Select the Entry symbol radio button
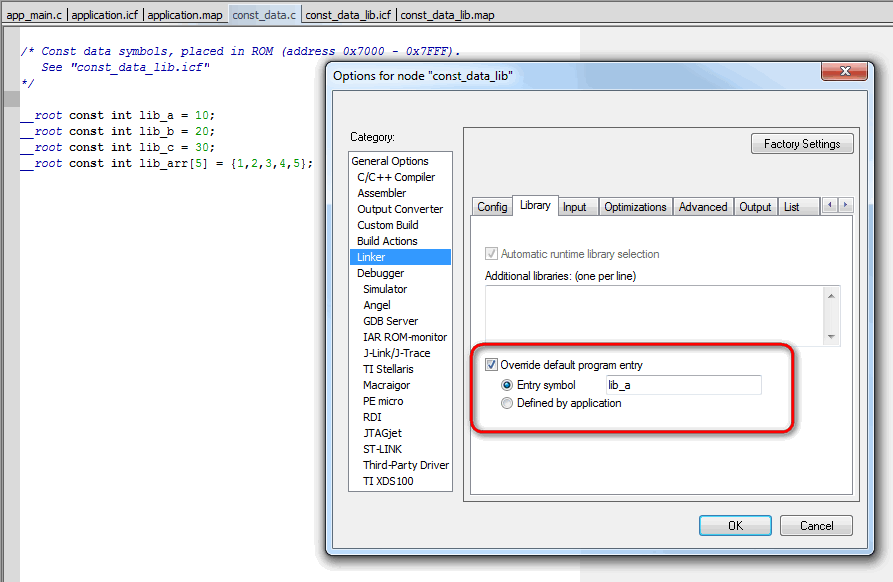Image resolution: width=893 pixels, height=582 pixels. 507,385
